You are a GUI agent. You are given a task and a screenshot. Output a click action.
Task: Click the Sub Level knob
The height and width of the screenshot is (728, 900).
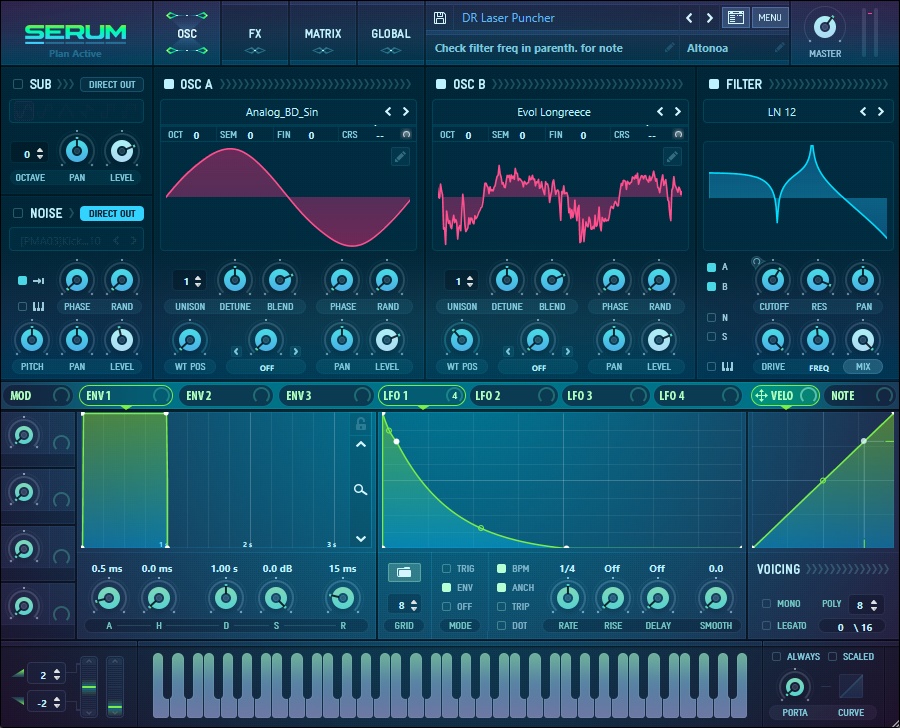[x=122, y=151]
